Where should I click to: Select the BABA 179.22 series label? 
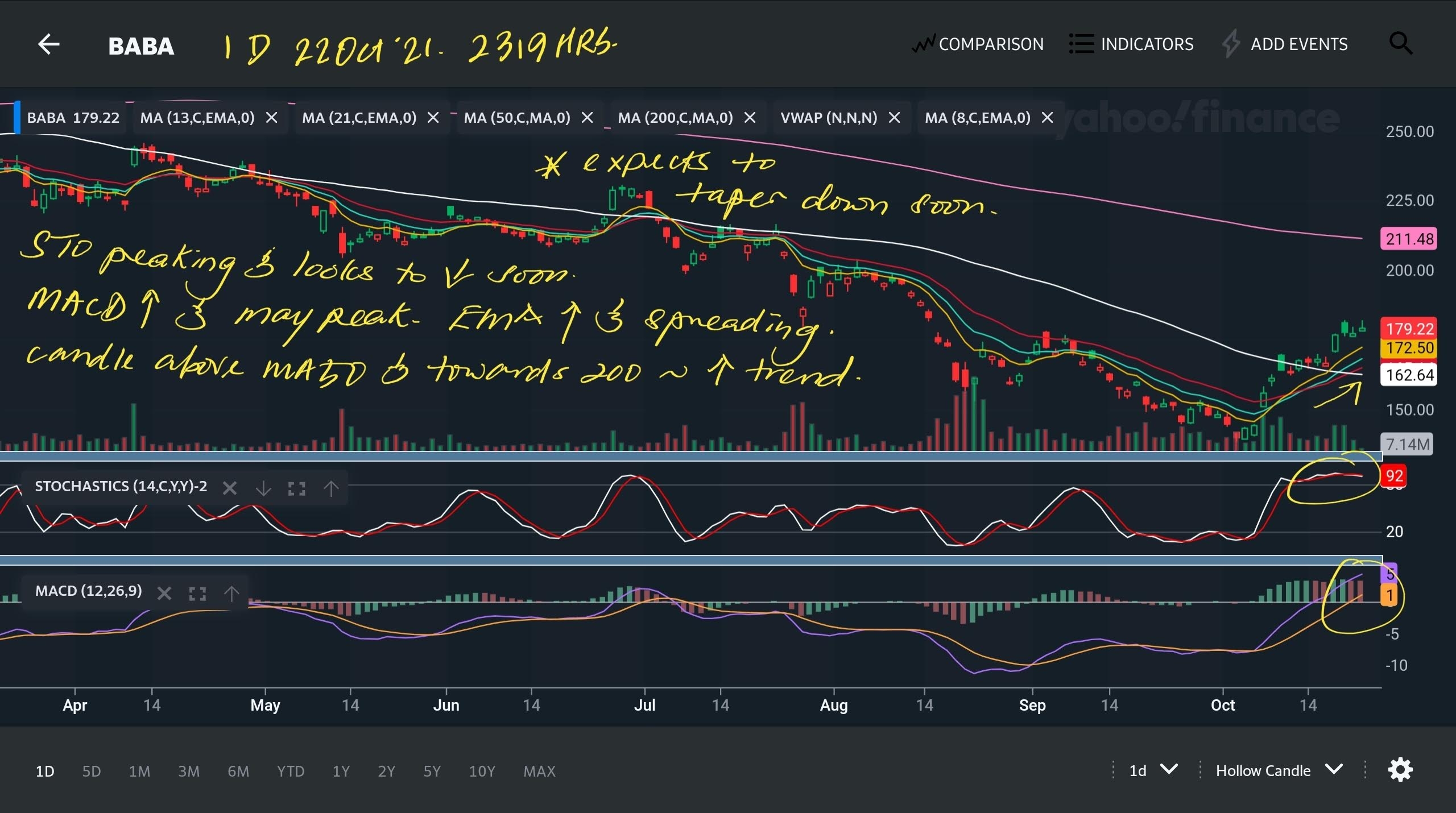[x=73, y=118]
